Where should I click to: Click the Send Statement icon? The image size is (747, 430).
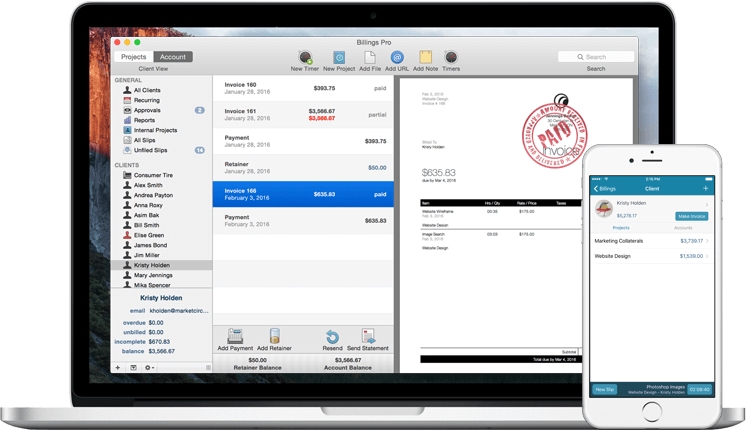[368, 336]
